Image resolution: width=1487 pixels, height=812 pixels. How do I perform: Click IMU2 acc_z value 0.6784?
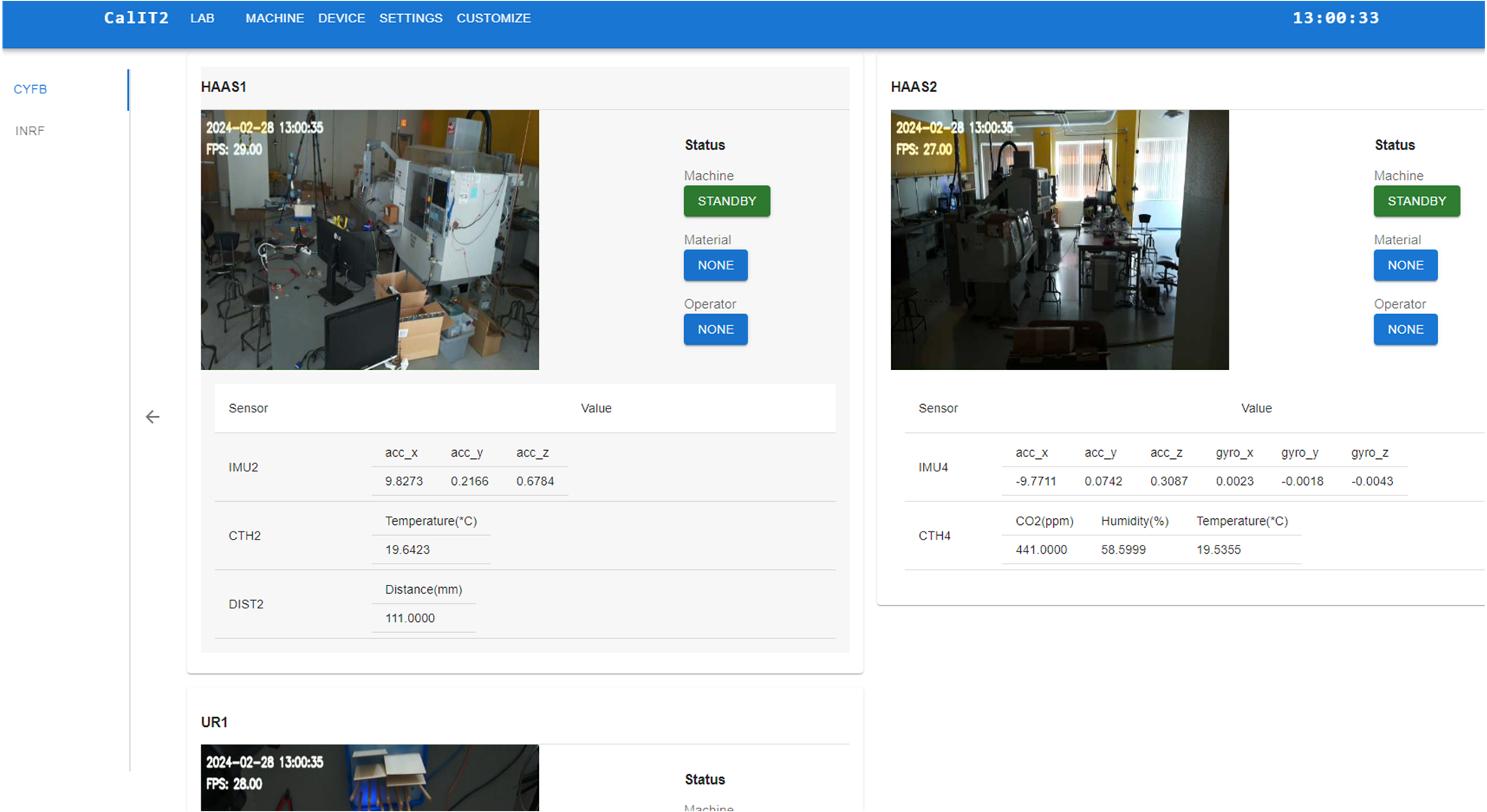tap(536, 482)
